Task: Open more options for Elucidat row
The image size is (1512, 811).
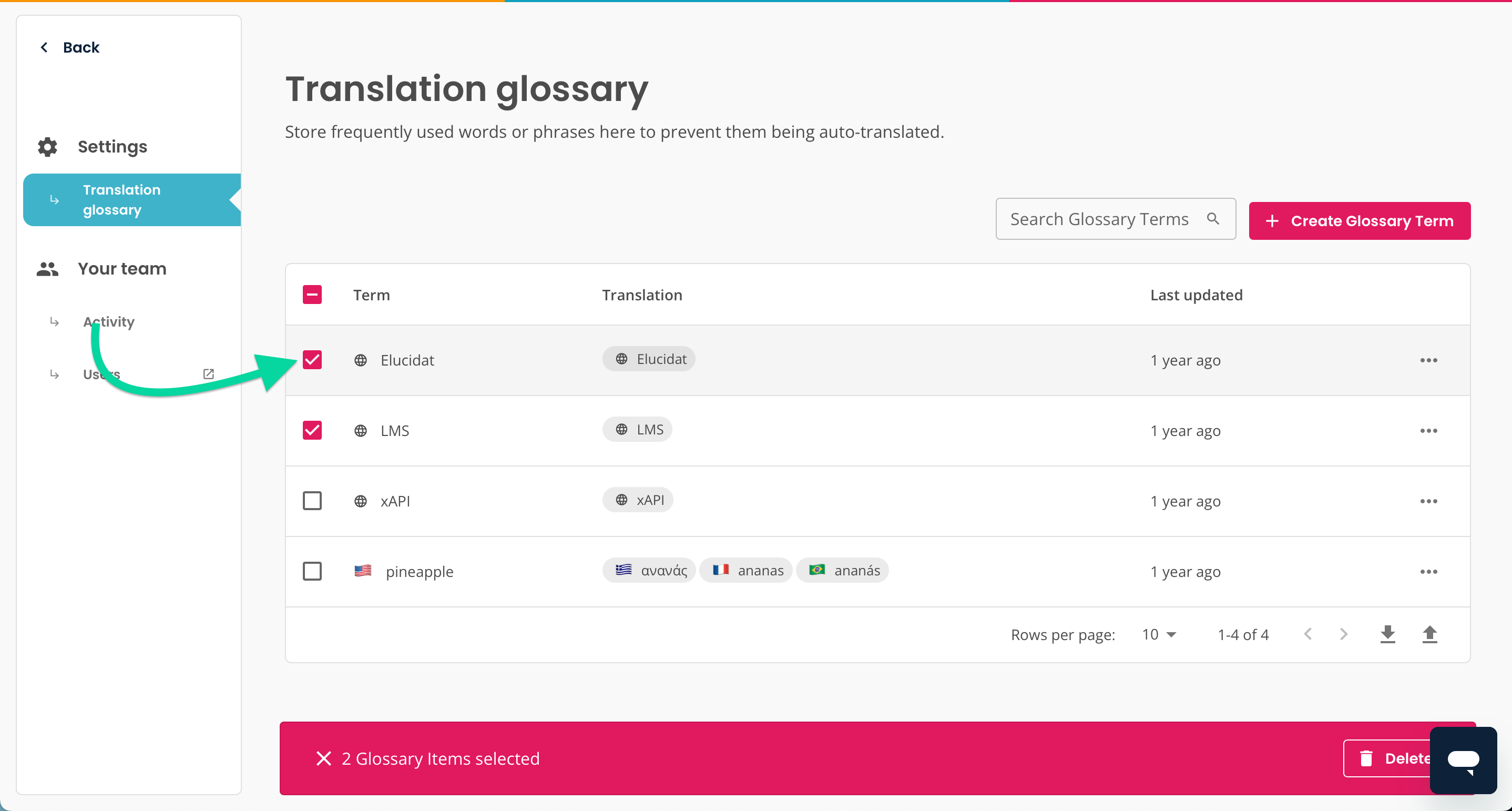Action: tap(1428, 360)
